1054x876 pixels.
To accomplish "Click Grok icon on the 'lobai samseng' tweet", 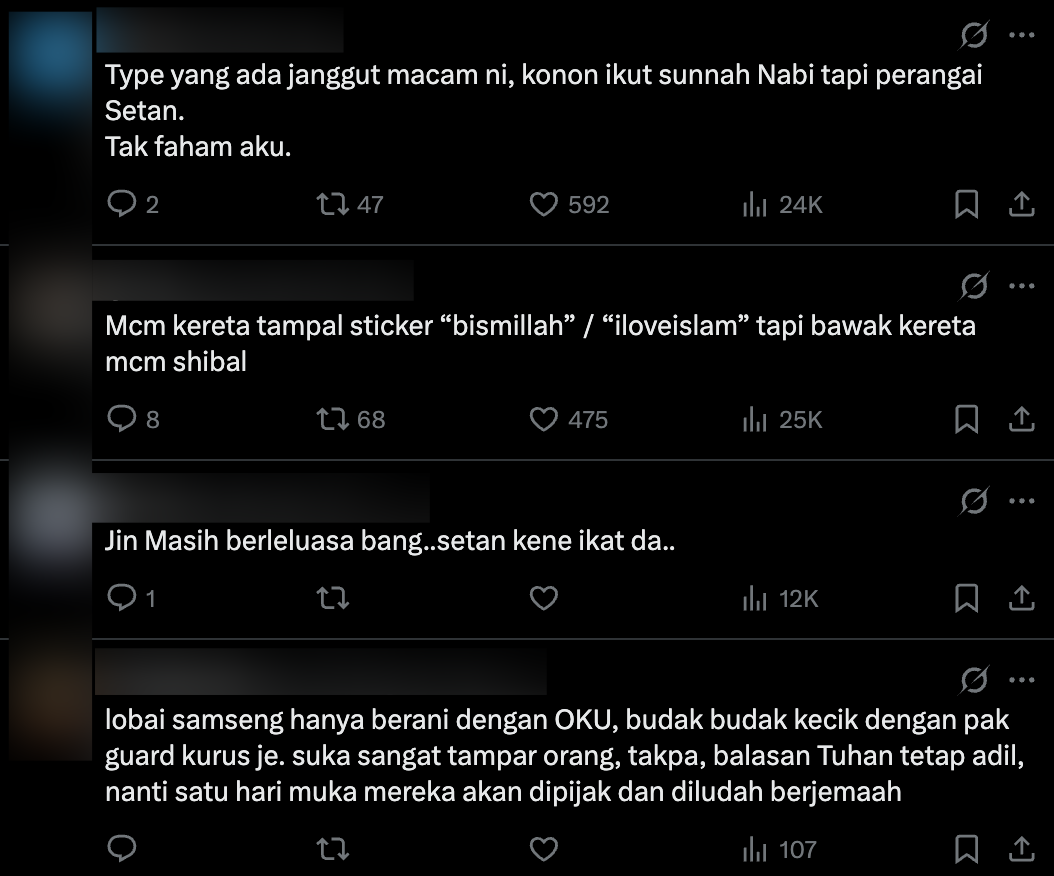I will click(974, 681).
